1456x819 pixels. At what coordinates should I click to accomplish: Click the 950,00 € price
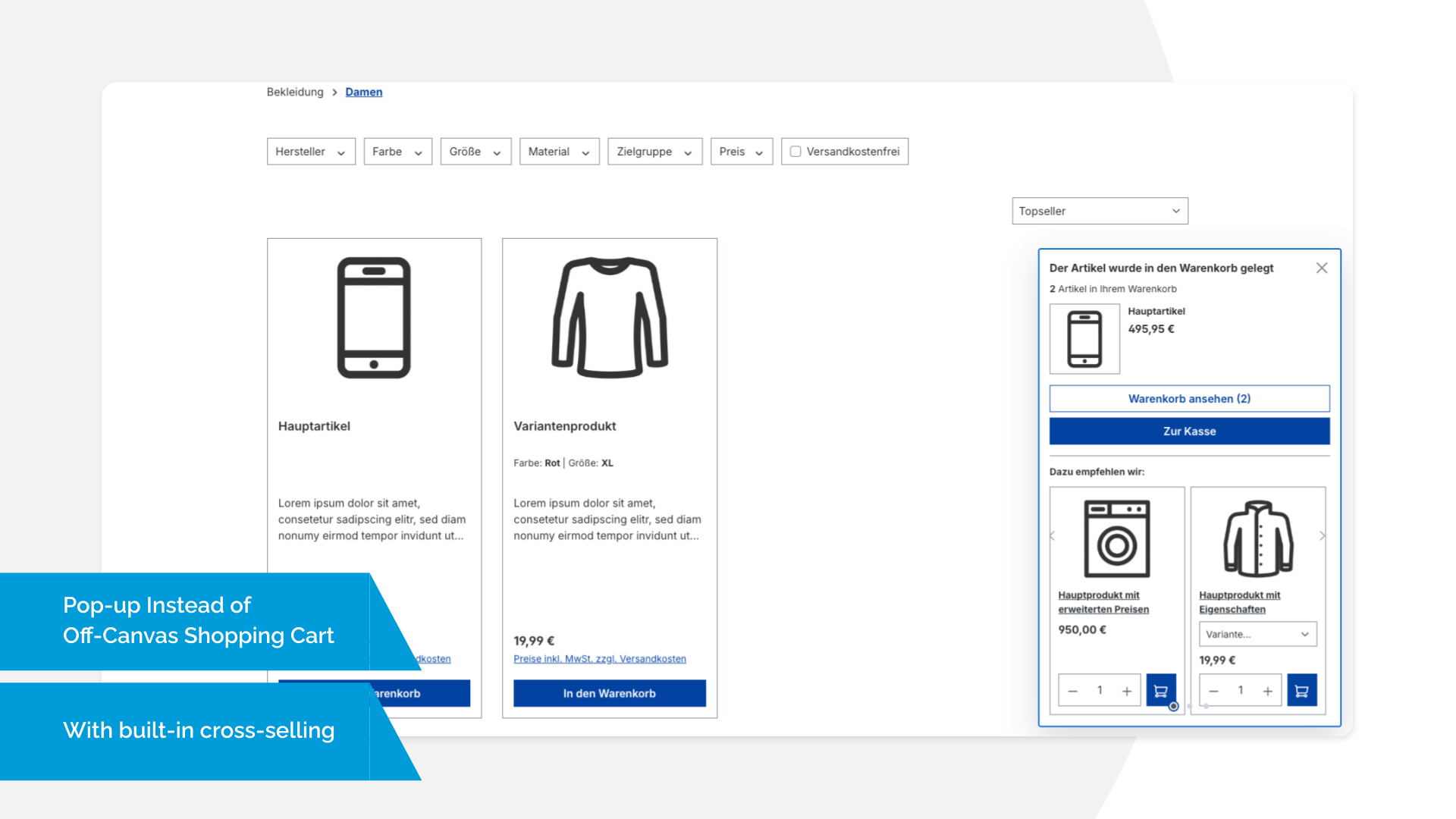click(1082, 630)
